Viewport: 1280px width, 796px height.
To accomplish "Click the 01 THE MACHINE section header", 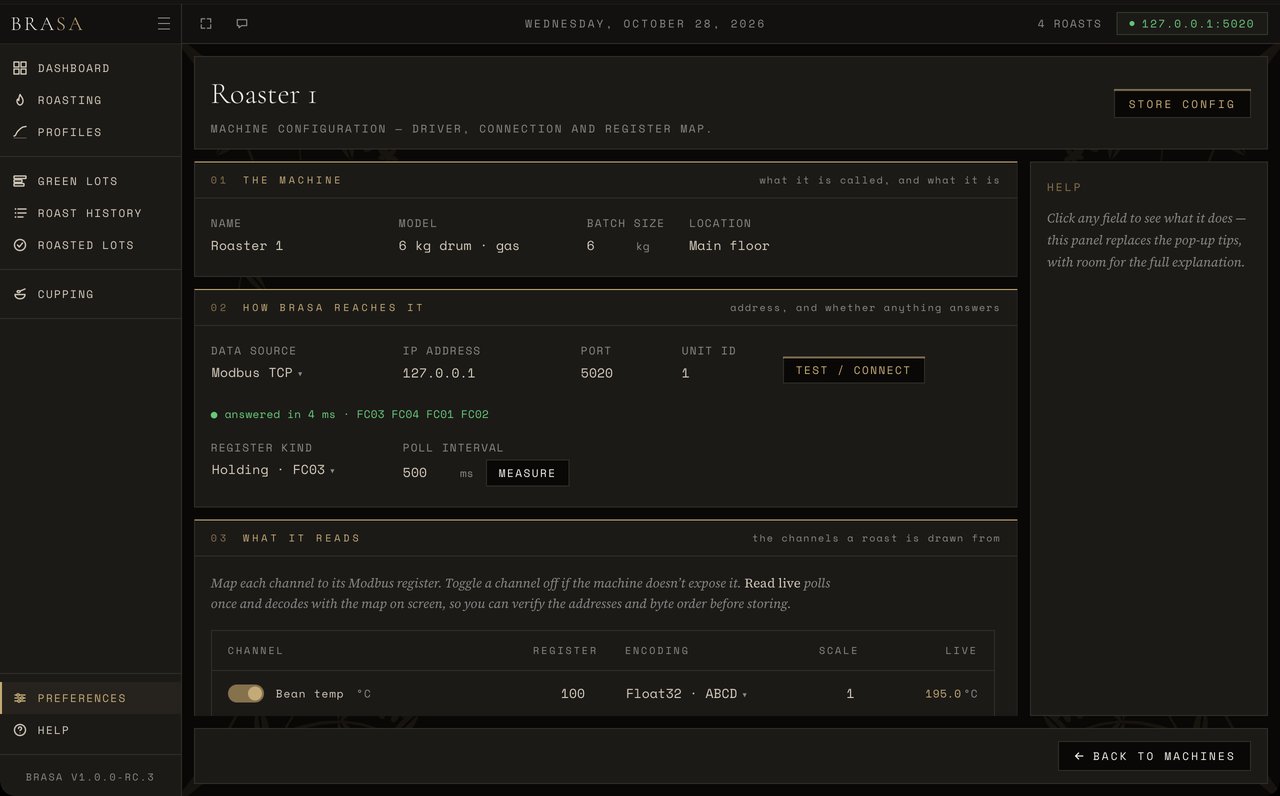I will 276,180.
